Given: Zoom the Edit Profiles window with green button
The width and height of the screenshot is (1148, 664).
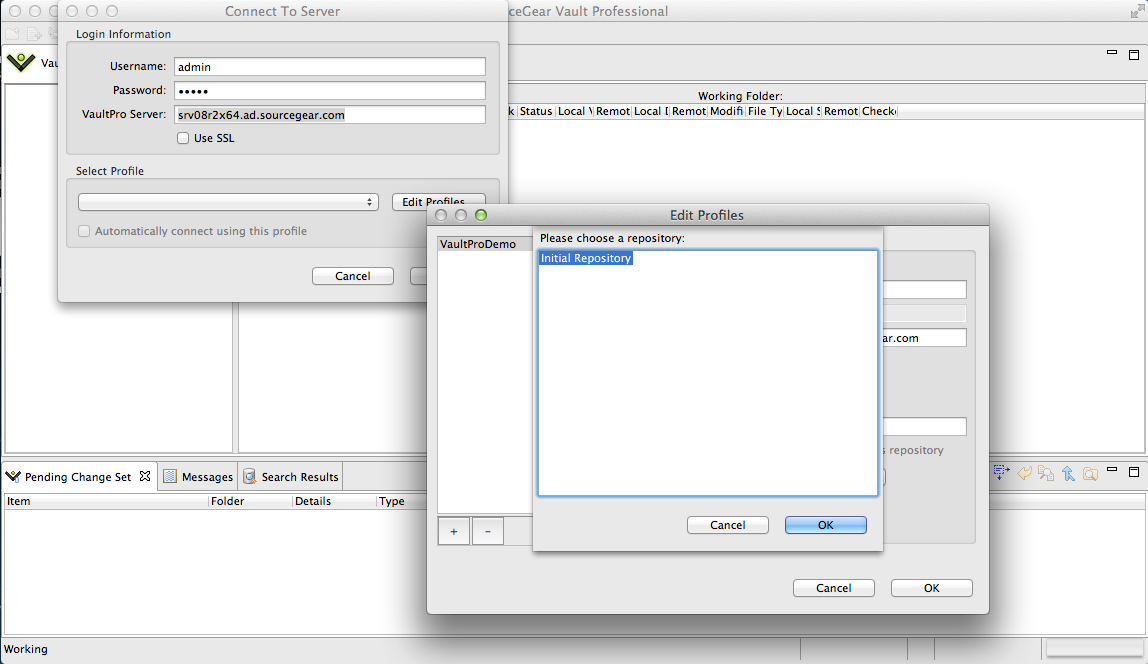Looking at the screenshot, I should [481, 215].
